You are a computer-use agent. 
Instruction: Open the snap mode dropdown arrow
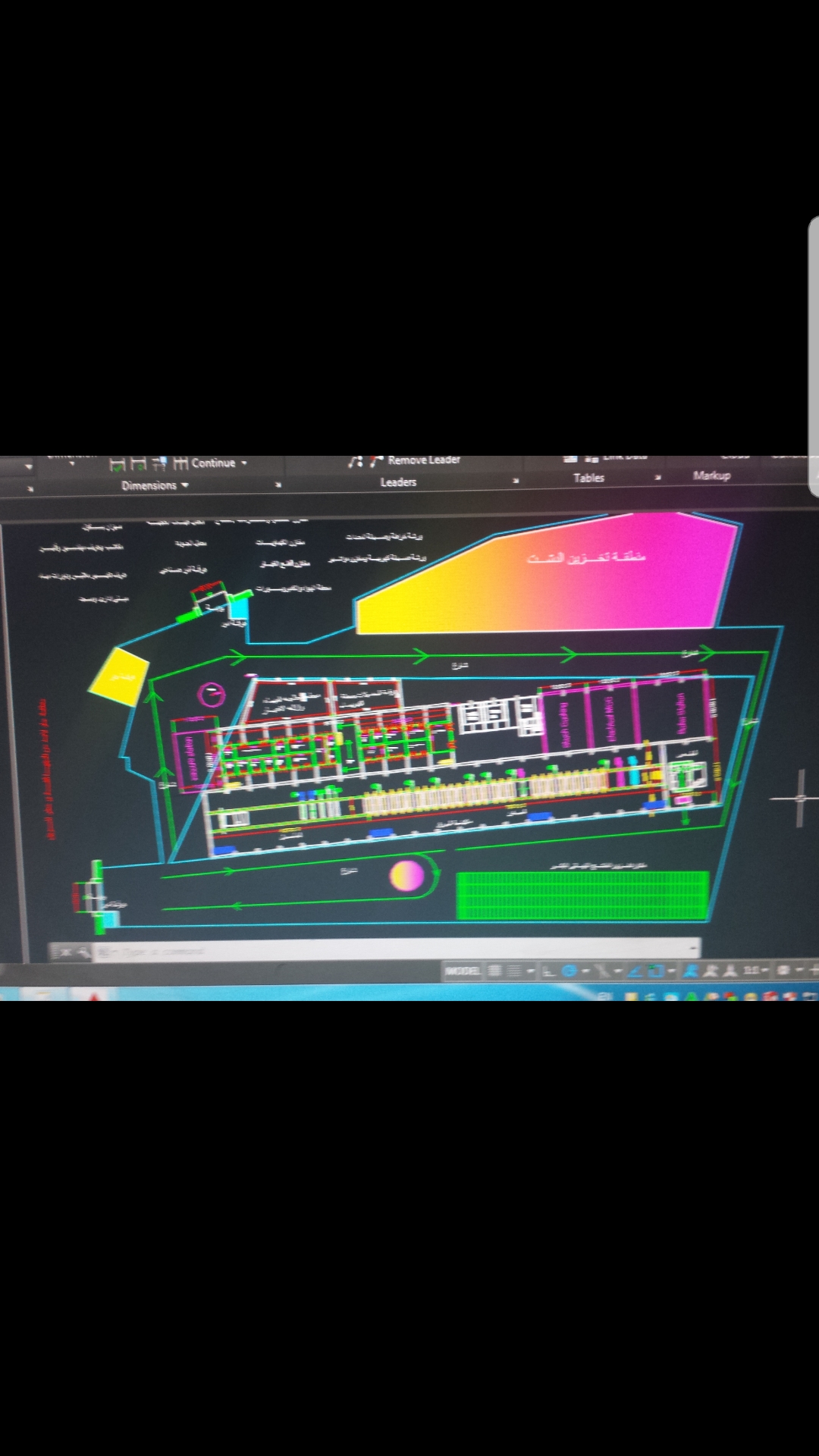[530, 971]
